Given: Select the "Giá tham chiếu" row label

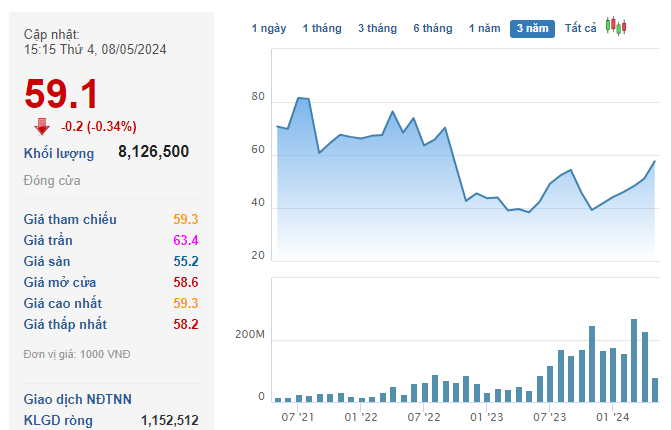Looking at the screenshot, I should click(70, 219).
